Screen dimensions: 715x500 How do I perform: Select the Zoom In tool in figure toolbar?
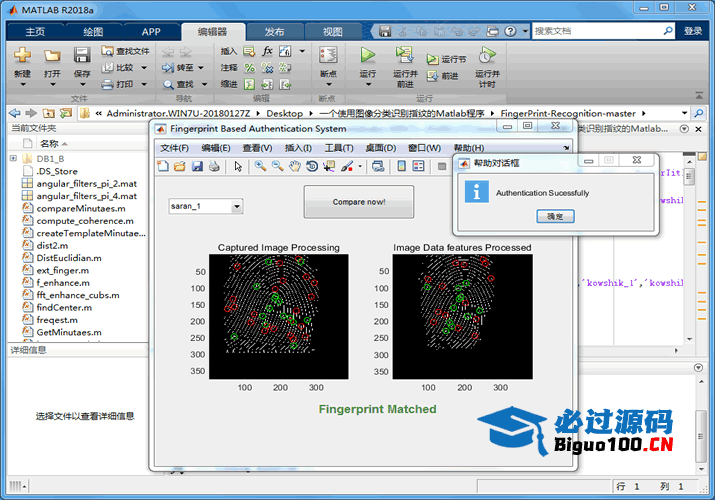[x=260, y=167]
